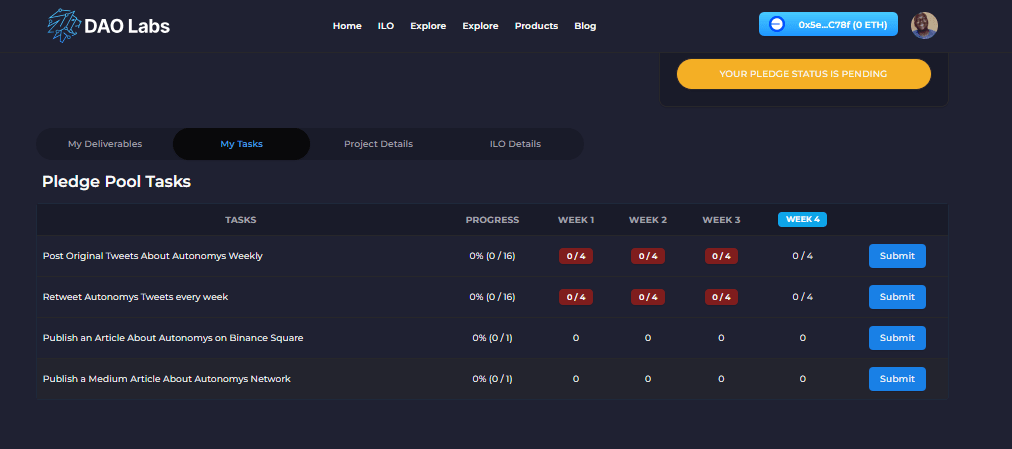Click the WEEK 2 column header
This screenshot has height=449, width=1012.
tap(648, 220)
